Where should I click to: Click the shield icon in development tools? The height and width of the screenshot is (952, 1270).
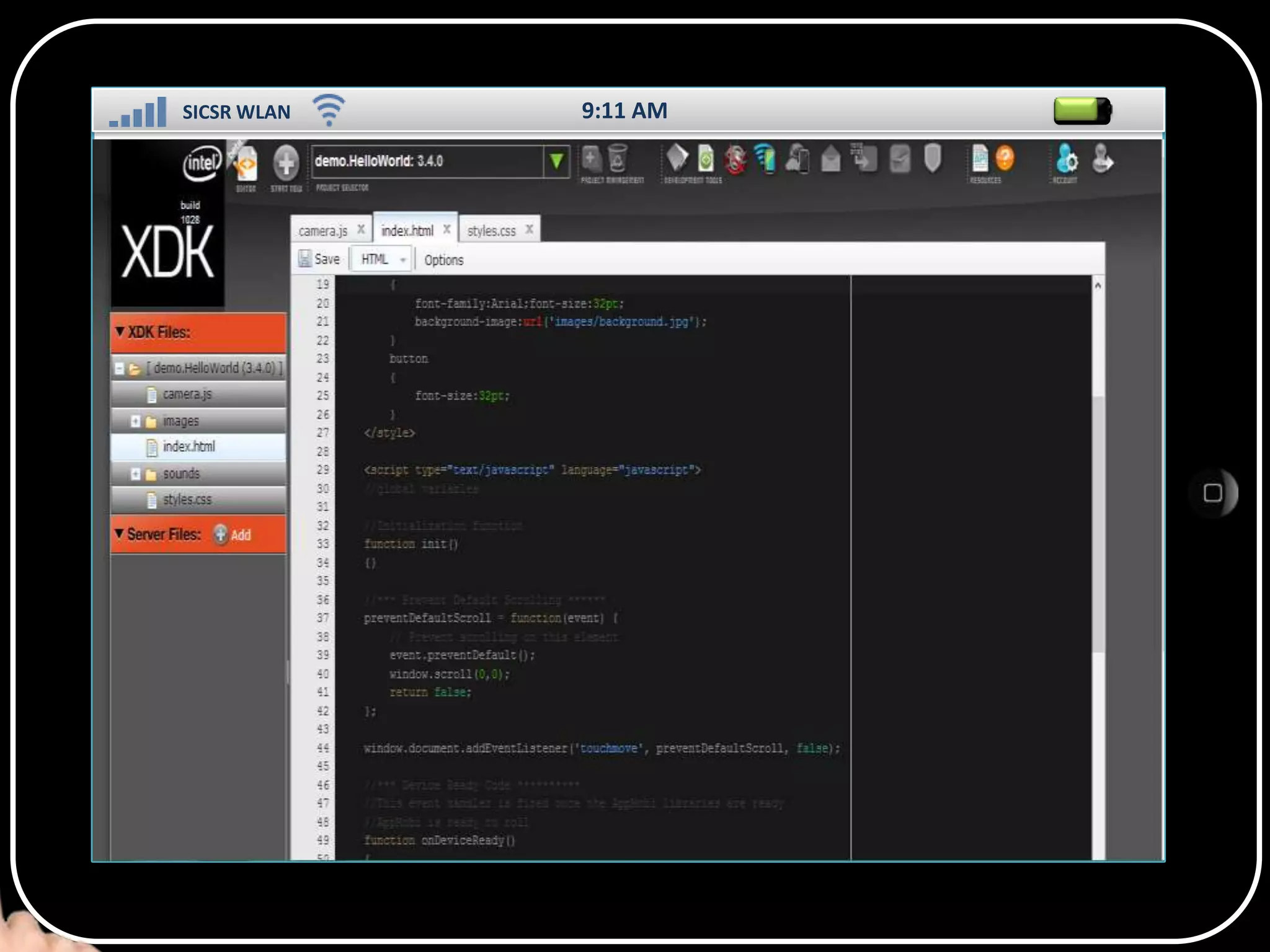click(933, 159)
